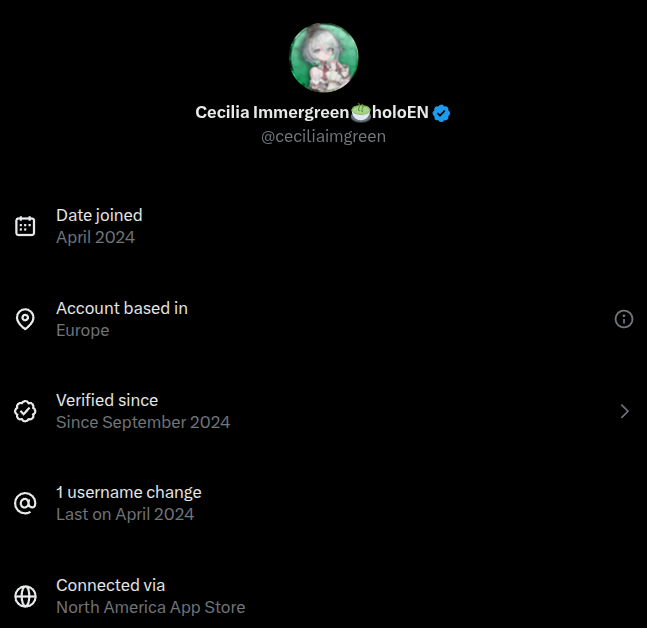The width and height of the screenshot is (647, 628).
Task: Select the 1 username change label
Action: point(129,492)
